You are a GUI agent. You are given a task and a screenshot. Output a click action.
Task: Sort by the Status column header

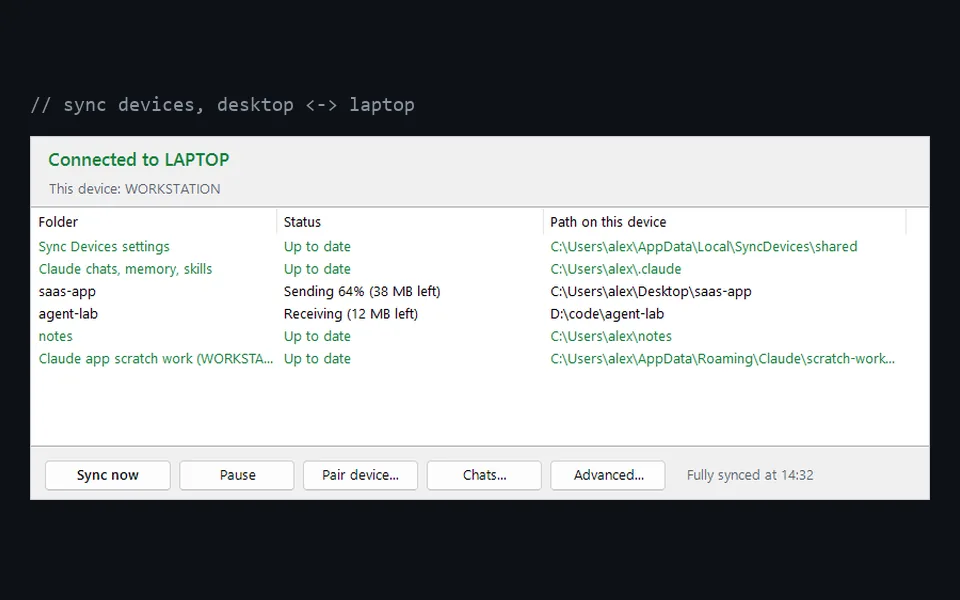pyautogui.click(x=410, y=222)
